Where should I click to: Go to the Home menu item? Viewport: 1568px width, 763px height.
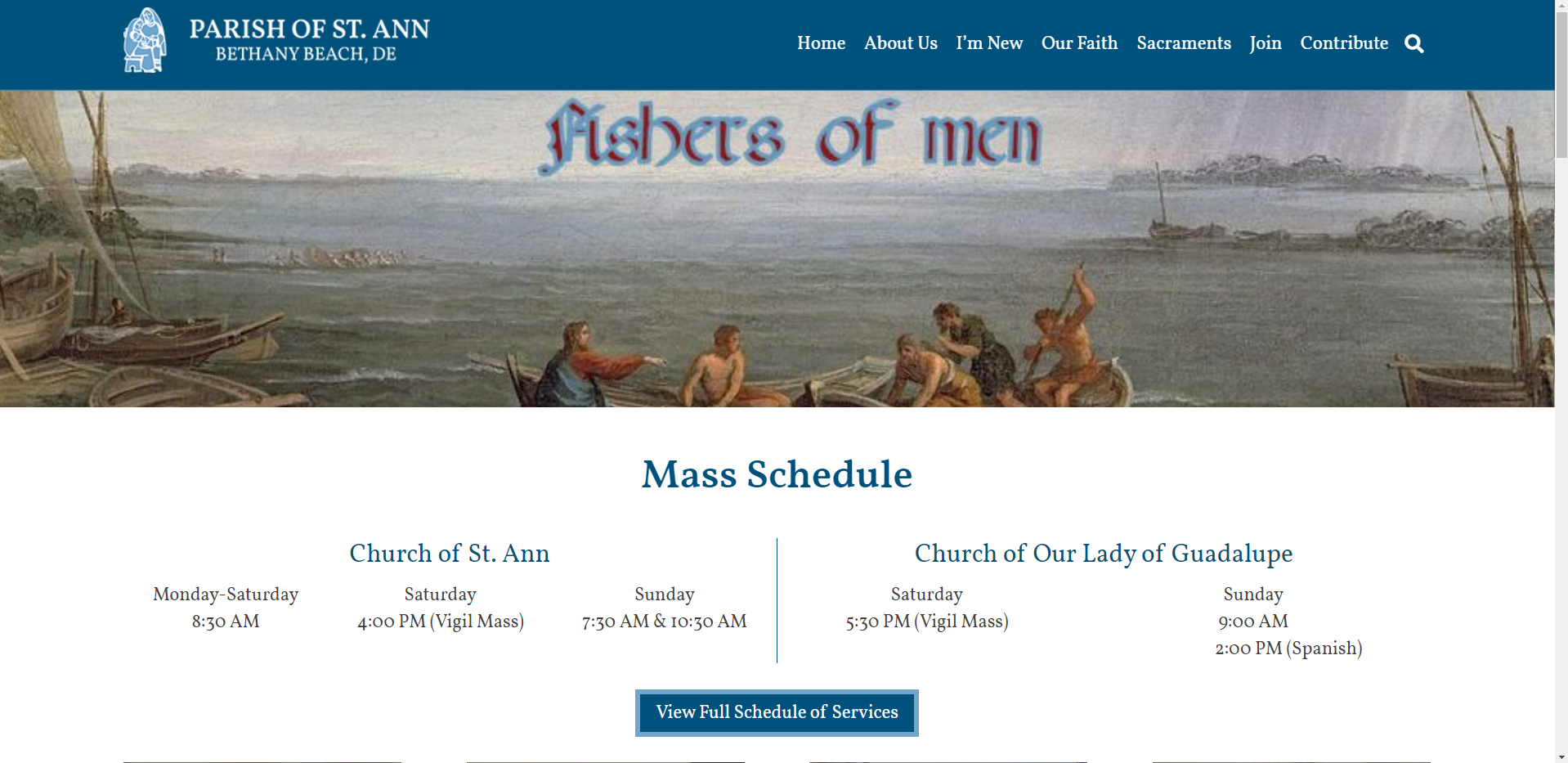point(821,43)
